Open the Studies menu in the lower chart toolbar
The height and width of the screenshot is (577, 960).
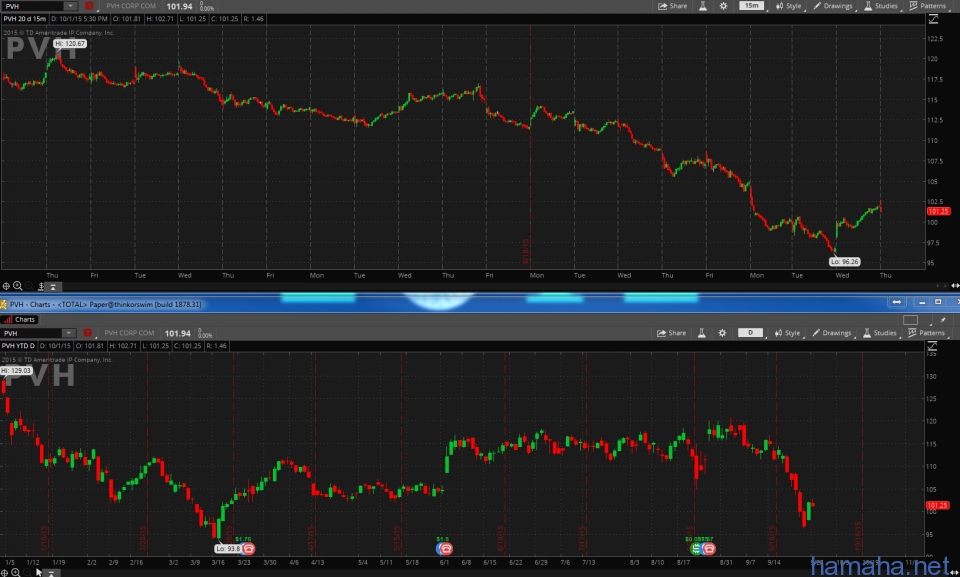point(880,333)
